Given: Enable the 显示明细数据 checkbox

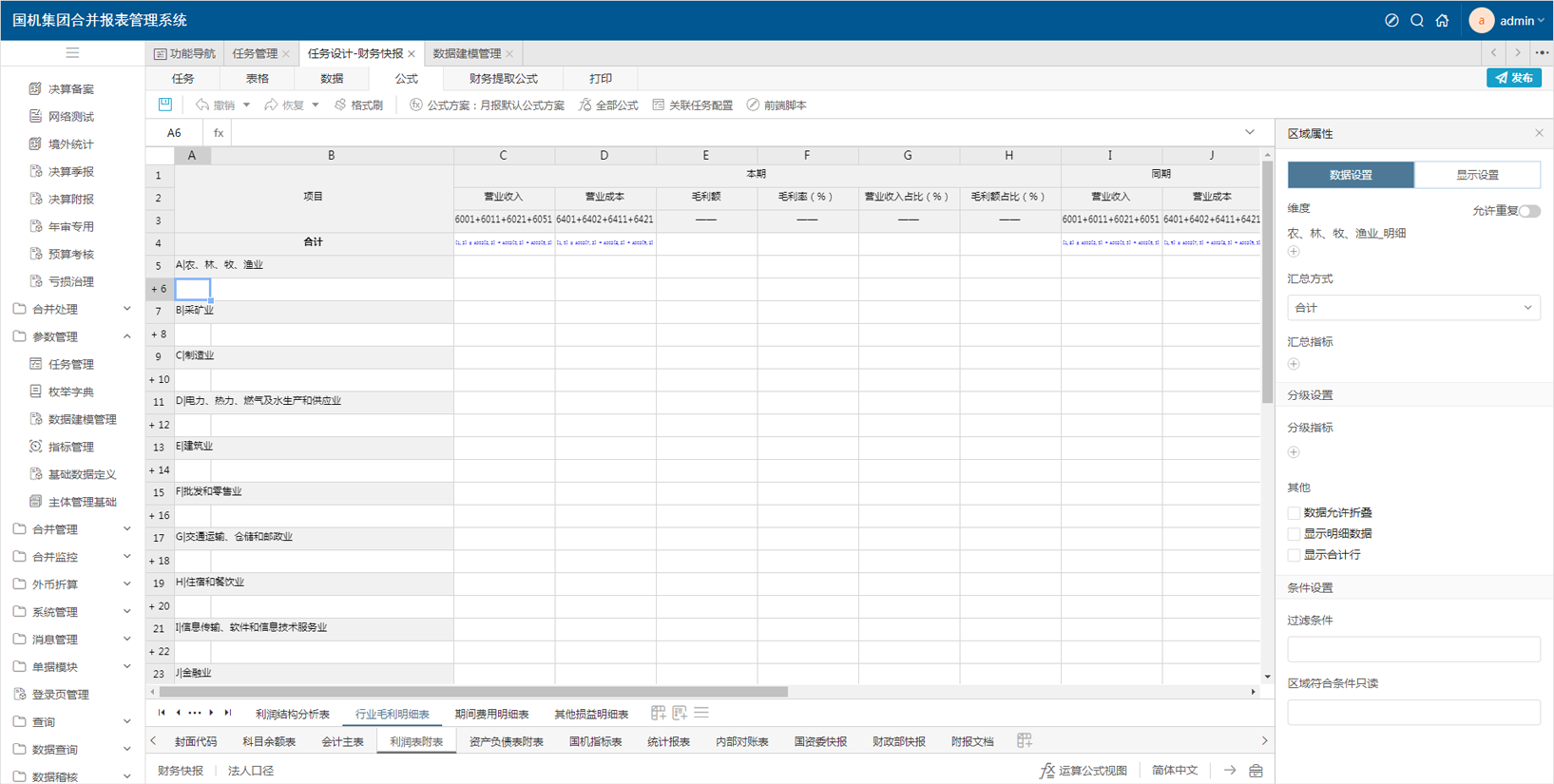Looking at the screenshot, I should 1294,534.
